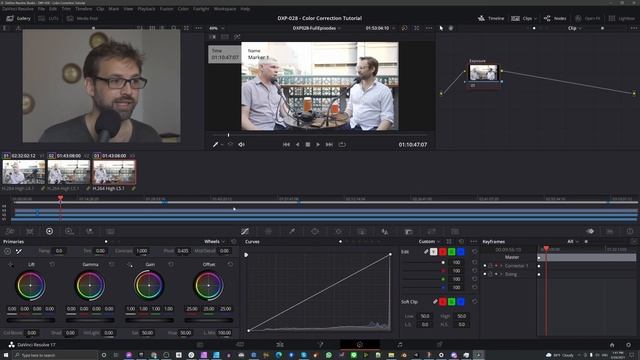Open the Camera Raw palette
Screen dimensions: 640x360
(10, 231)
